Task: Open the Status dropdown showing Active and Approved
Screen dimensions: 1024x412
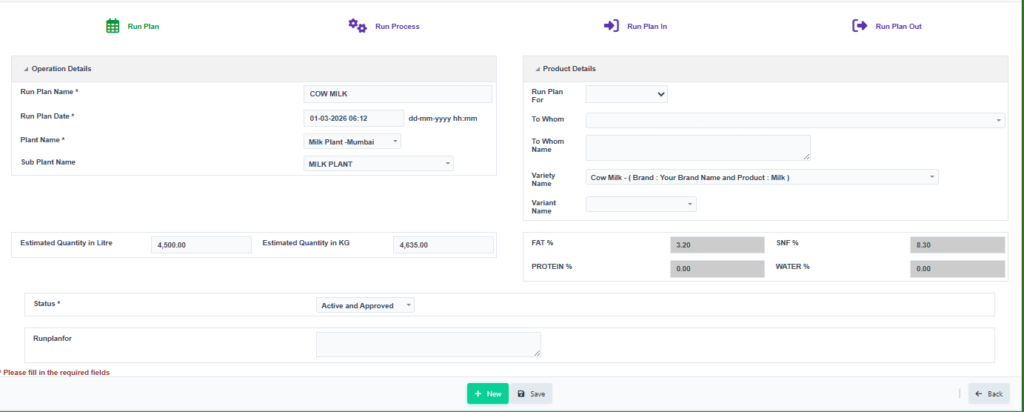Action: tap(365, 306)
